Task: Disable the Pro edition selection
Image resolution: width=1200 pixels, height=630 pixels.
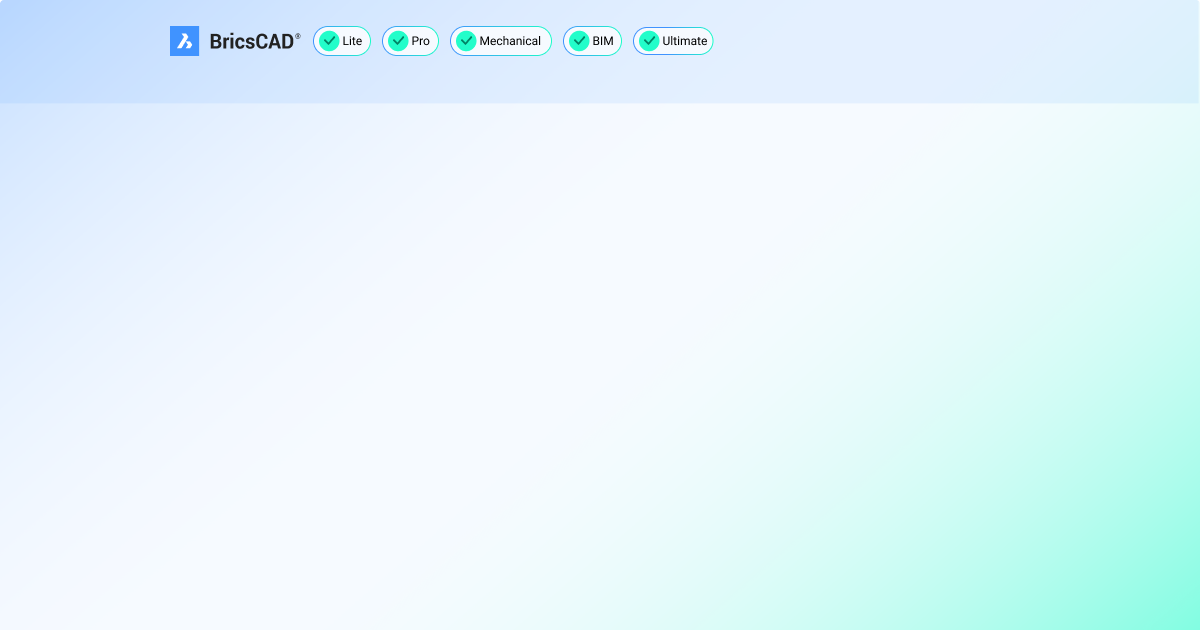Action: pos(410,41)
